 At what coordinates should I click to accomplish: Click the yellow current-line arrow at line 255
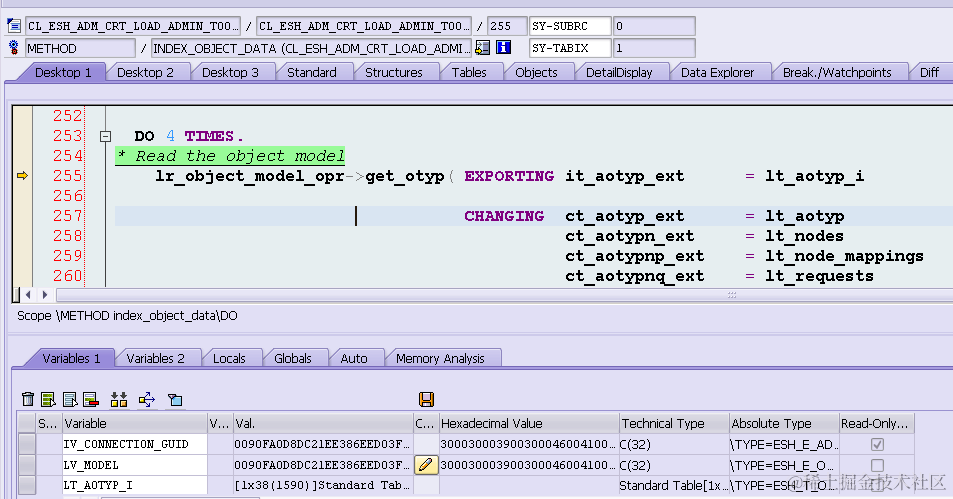pos(22,176)
